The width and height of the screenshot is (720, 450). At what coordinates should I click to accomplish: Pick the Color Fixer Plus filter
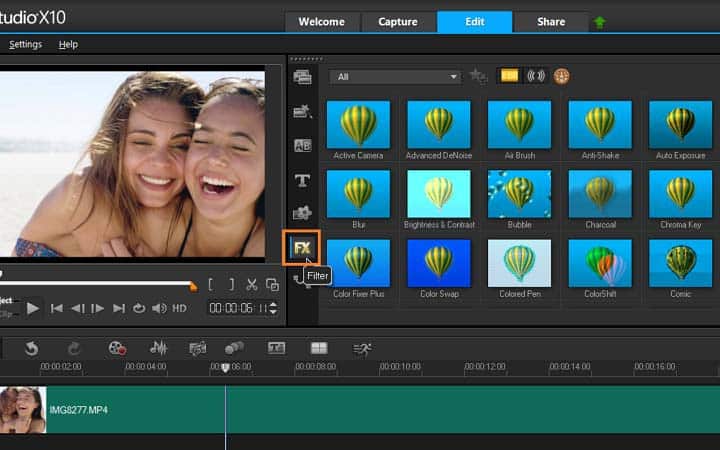358,263
